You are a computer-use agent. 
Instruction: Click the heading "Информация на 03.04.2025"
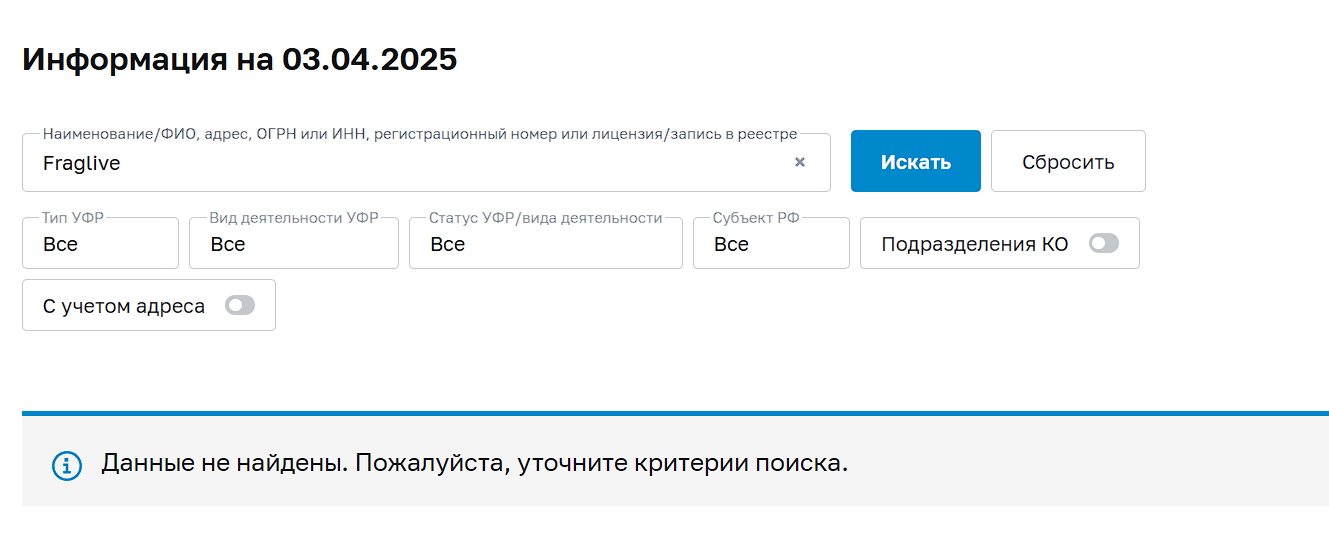tap(240, 59)
